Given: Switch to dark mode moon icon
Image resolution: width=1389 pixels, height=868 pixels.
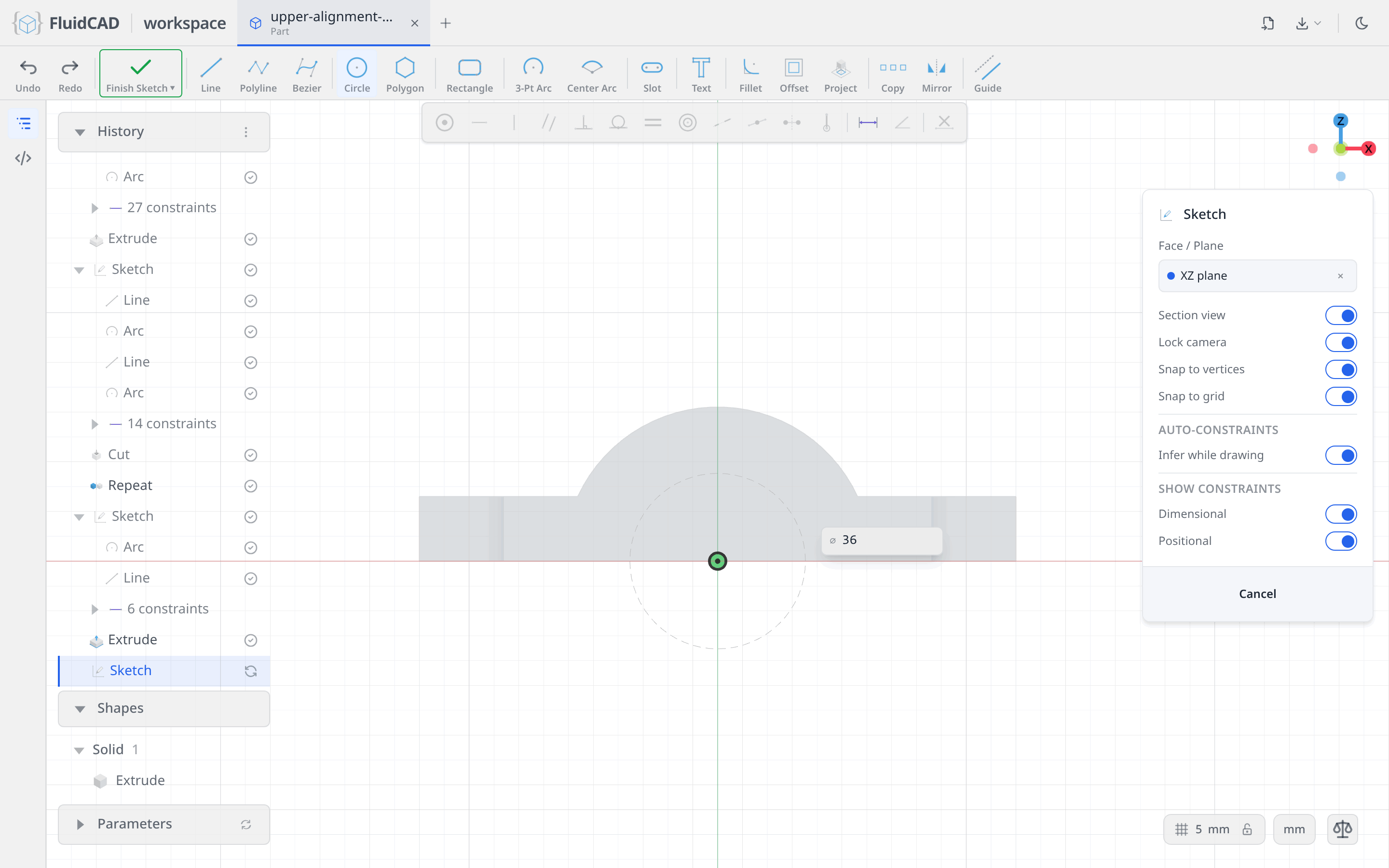Looking at the screenshot, I should coord(1362,23).
